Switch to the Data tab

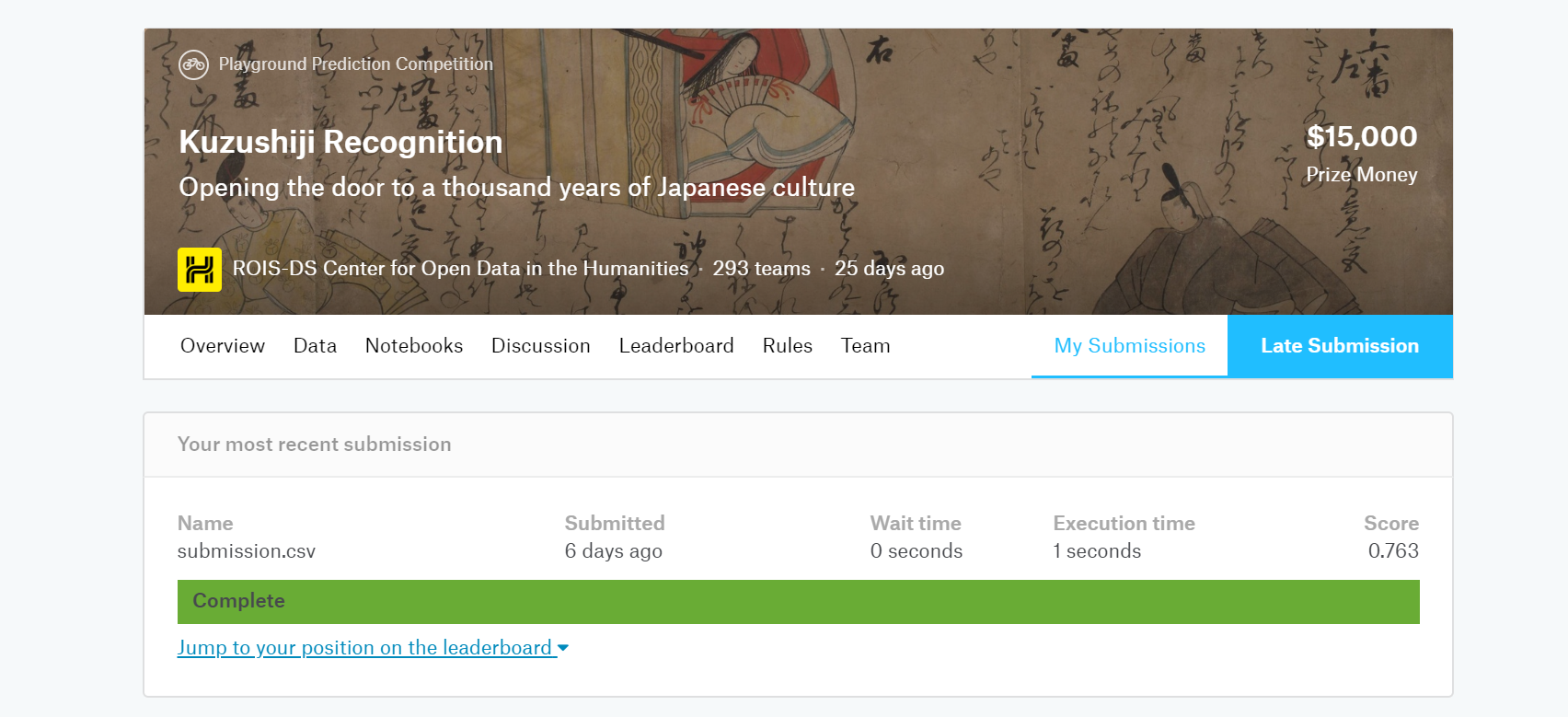[x=315, y=346]
